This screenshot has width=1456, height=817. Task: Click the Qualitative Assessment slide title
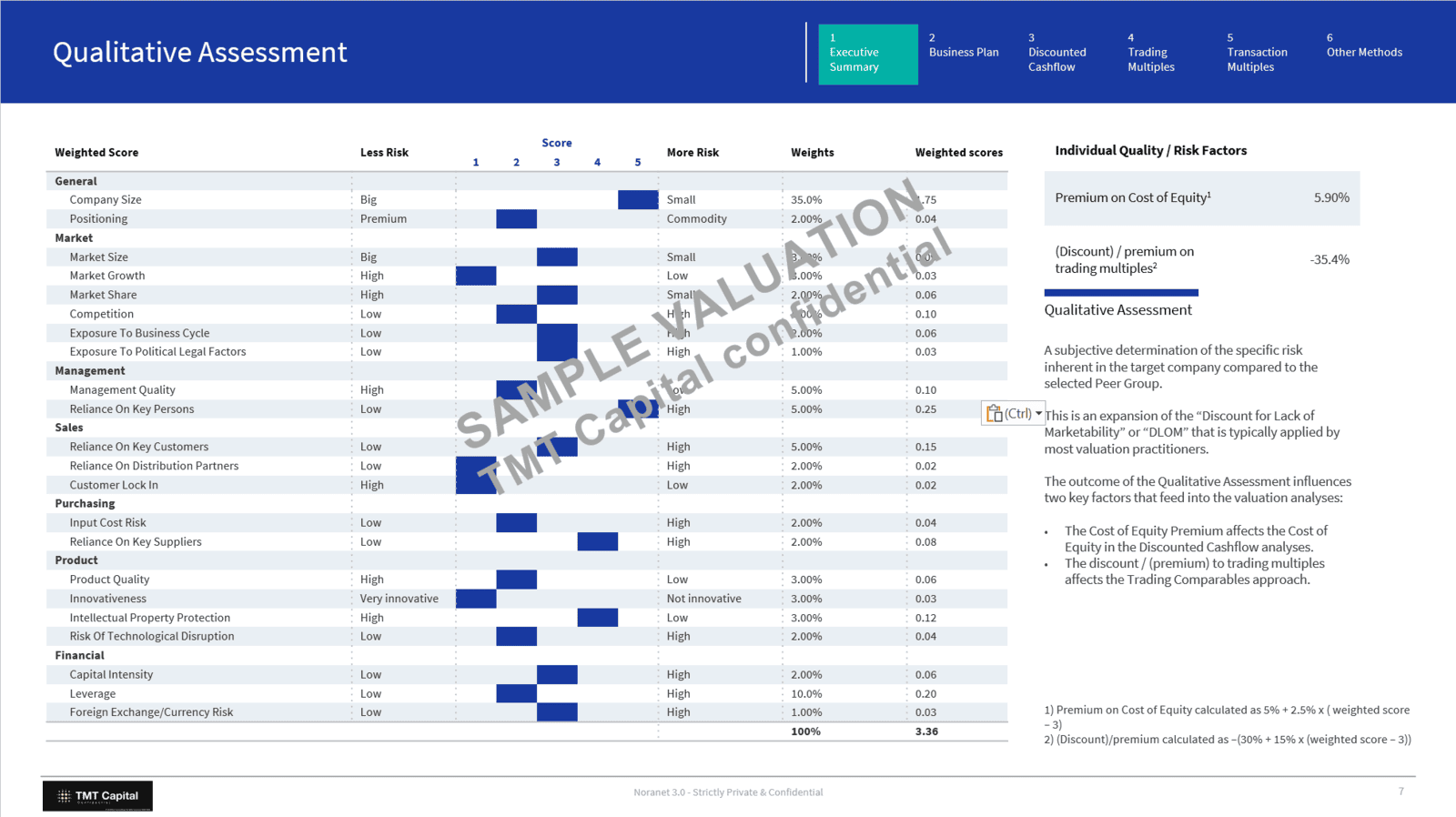[200, 53]
